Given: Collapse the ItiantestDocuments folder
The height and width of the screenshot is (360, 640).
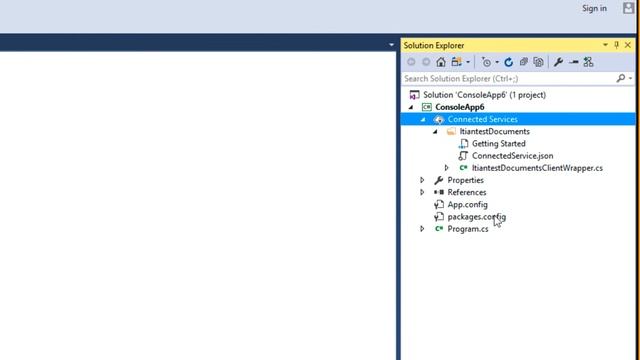Looking at the screenshot, I should (x=435, y=132).
